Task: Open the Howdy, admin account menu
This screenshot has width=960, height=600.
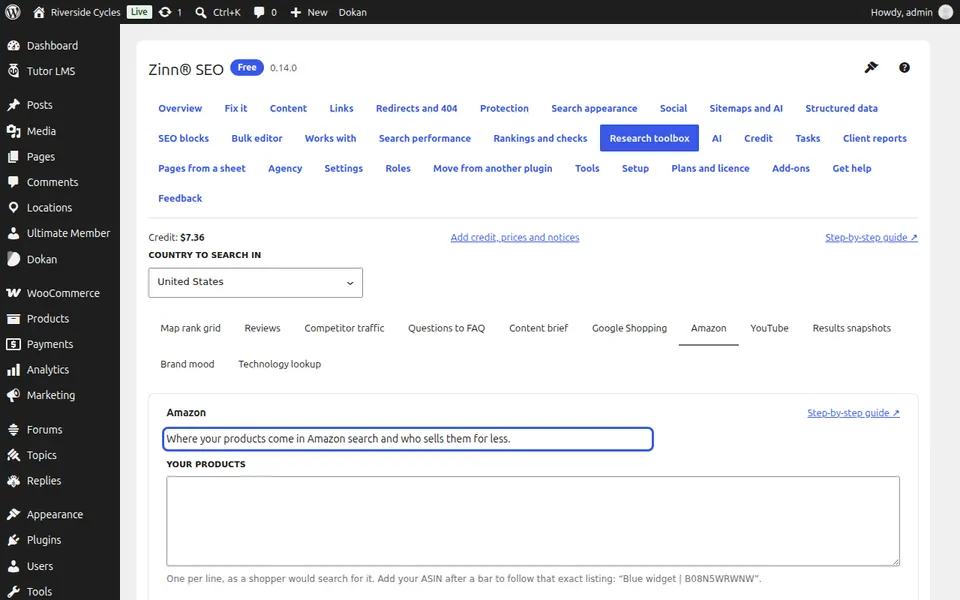Action: click(x=911, y=12)
